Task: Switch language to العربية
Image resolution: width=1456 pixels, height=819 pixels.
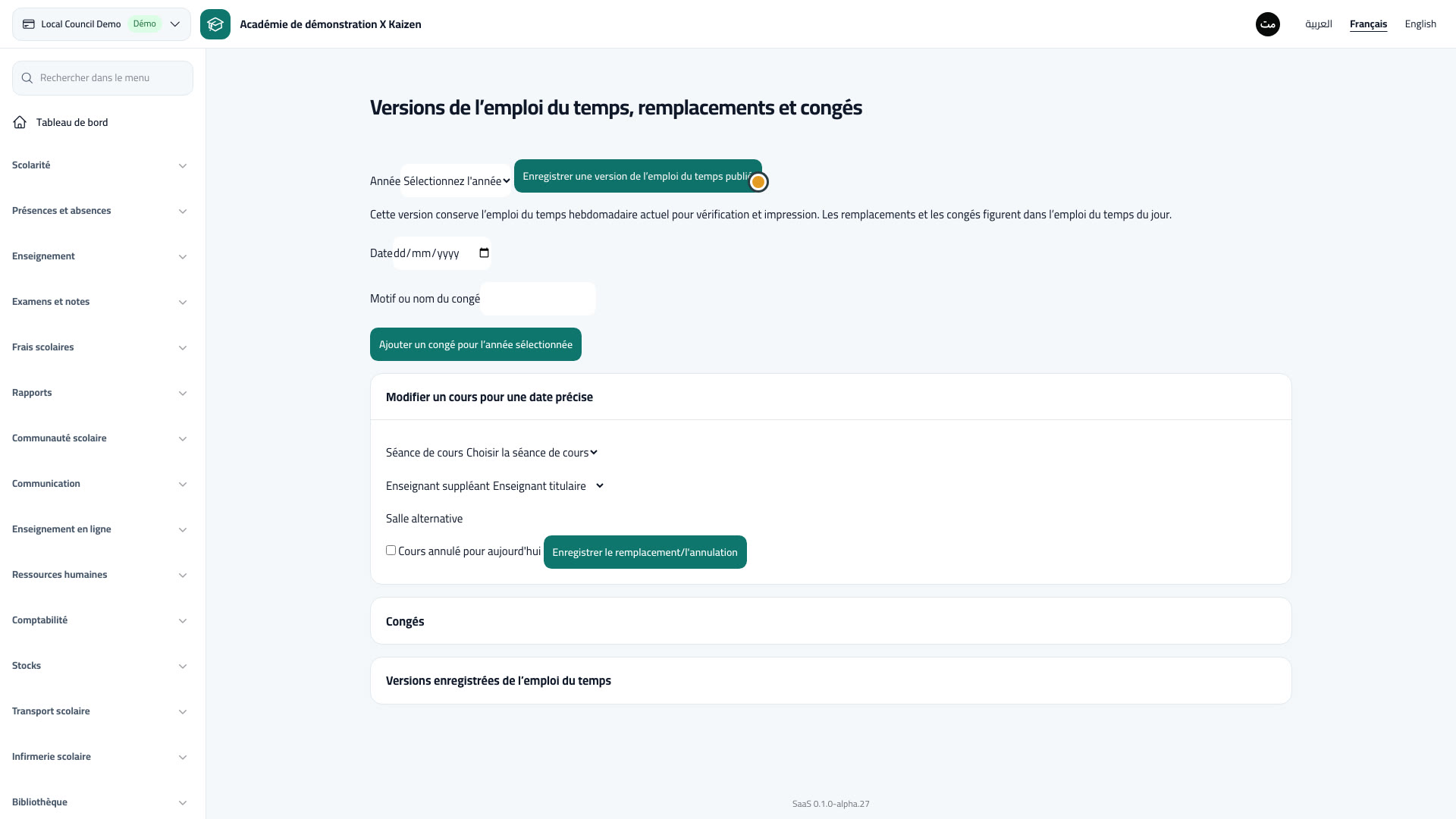Action: (x=1319, y=24)
